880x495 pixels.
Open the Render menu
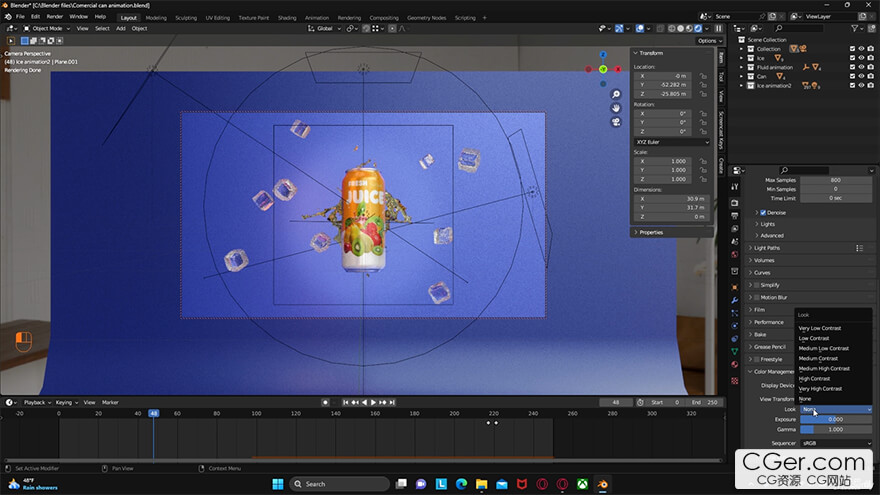pyautogui.click(x=54, y=17)
